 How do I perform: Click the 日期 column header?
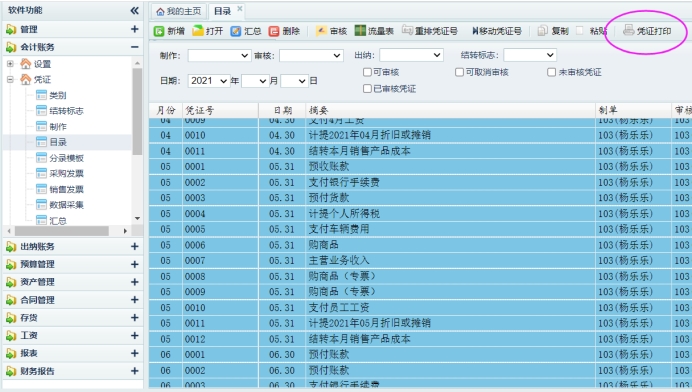coord(282,110)
